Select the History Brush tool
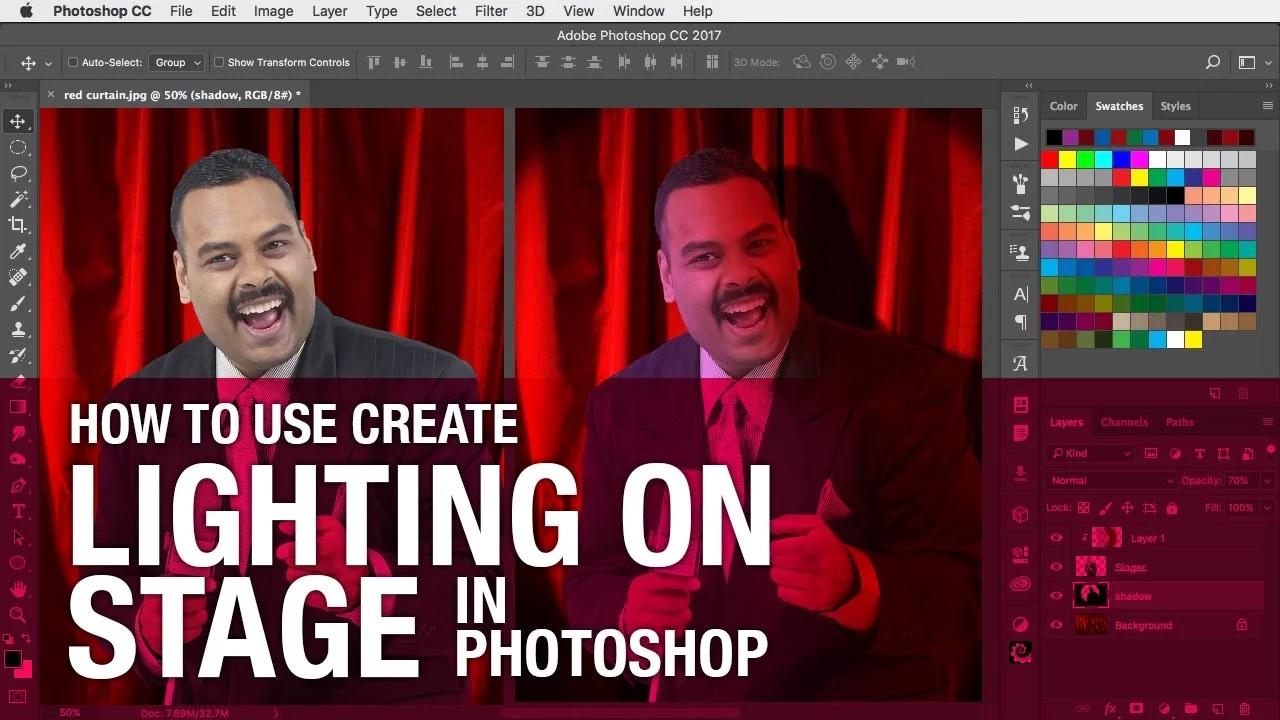The width and height of the screenshot is (1280, 720). (18, 355)
